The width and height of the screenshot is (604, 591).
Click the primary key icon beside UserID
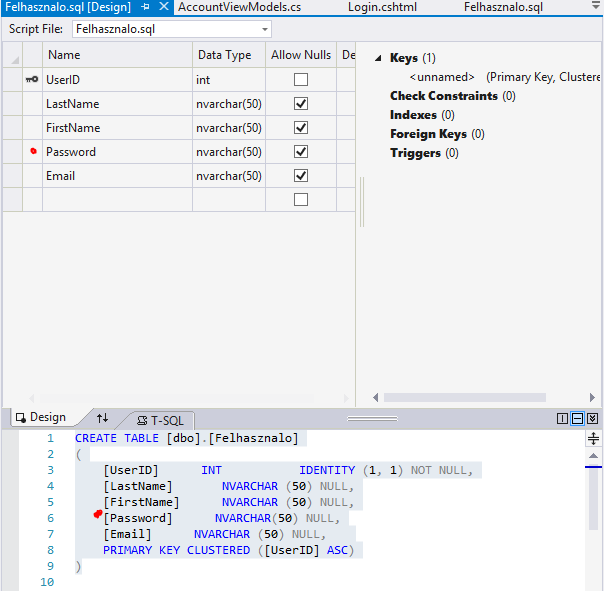click(x=32, y=79)
